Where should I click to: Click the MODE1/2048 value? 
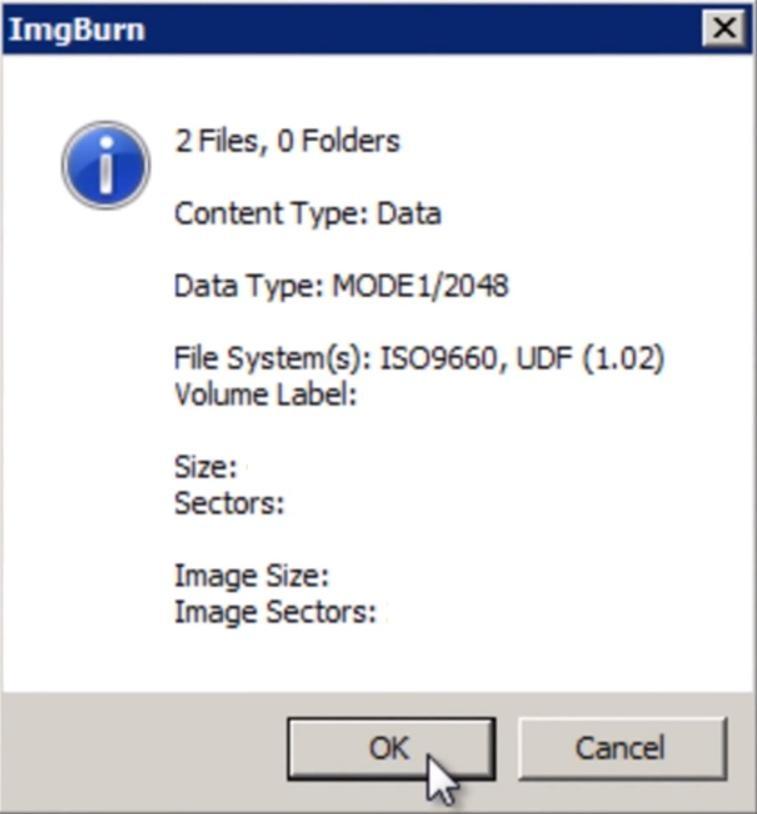421,286
